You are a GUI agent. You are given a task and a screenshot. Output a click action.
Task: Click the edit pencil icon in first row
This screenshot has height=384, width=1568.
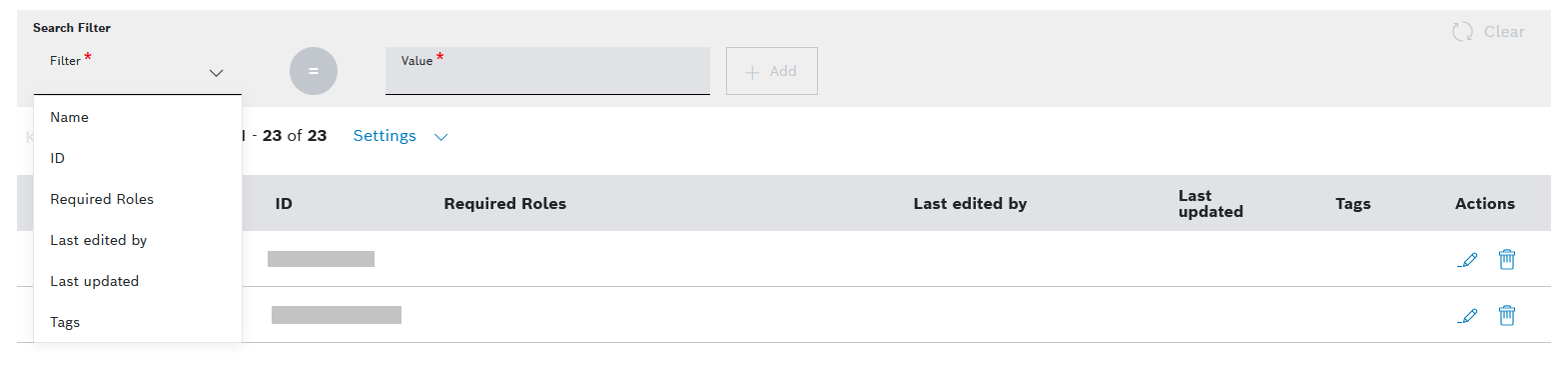point(1467,260)
